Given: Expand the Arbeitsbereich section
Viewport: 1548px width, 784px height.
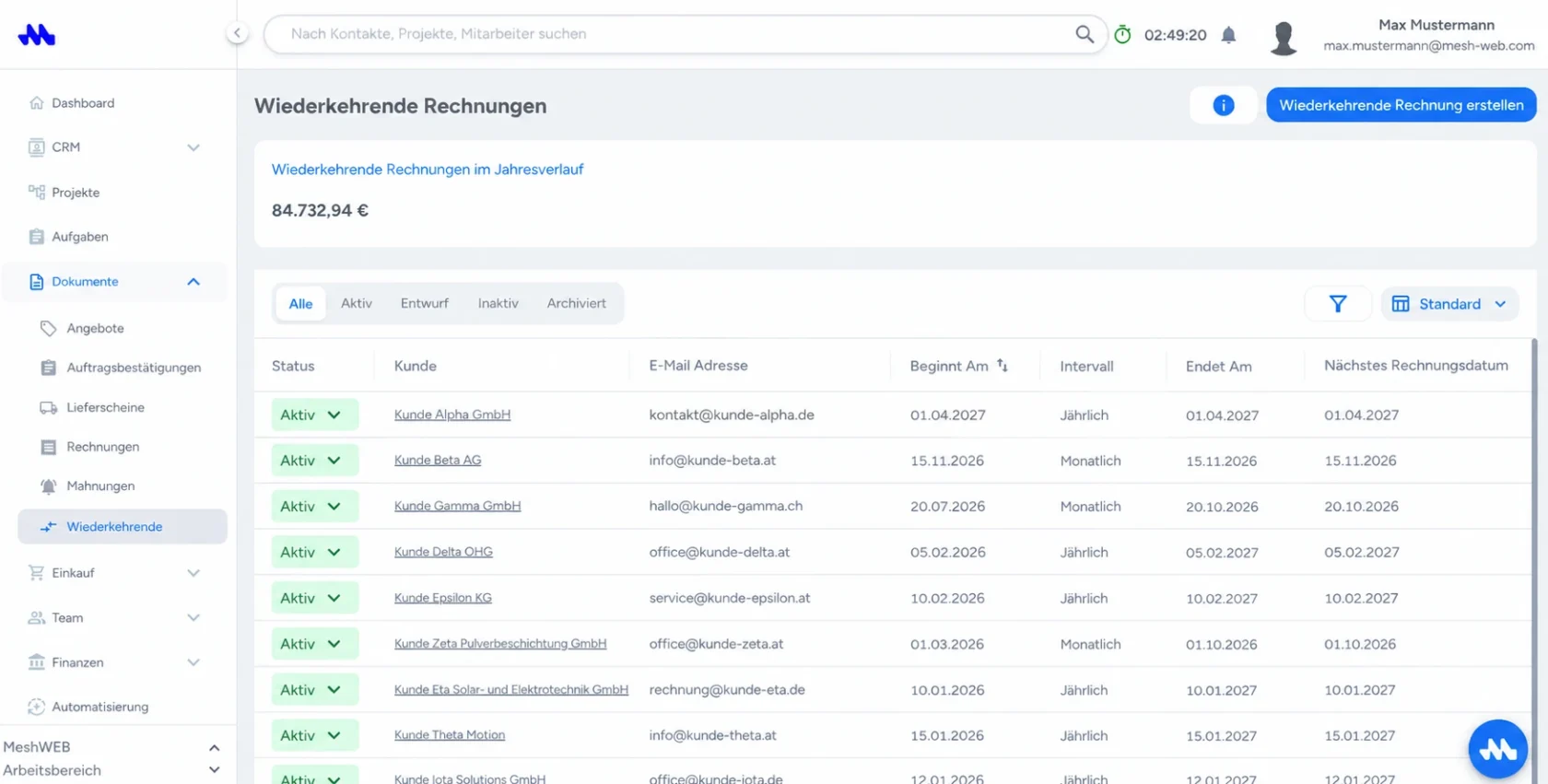Looking at the screenshot, I should click(x=214, y=770).
